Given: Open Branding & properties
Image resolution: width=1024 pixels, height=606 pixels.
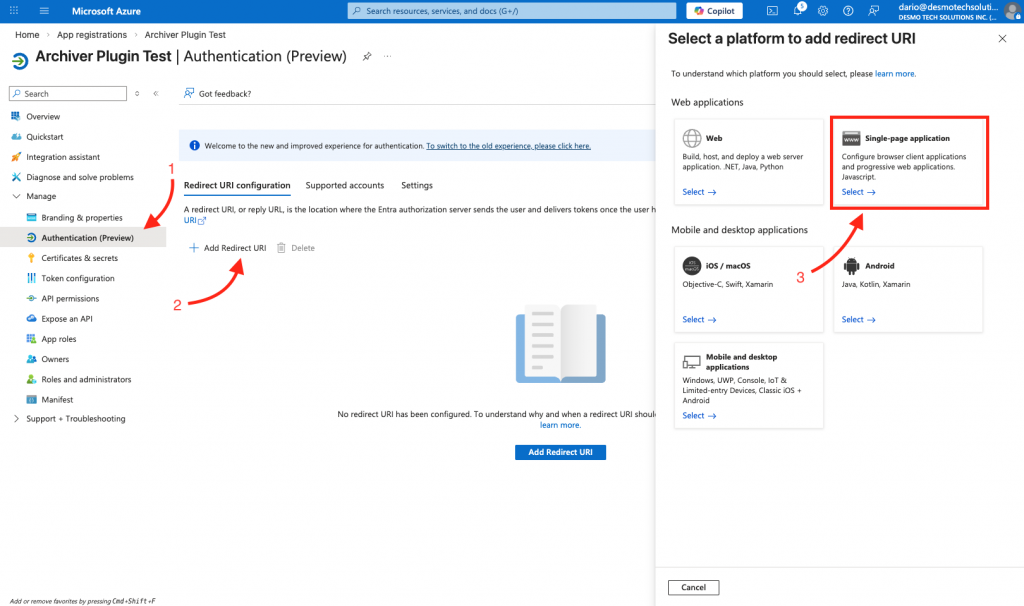Looking at the screenshot, I should (x=83, y=217).
